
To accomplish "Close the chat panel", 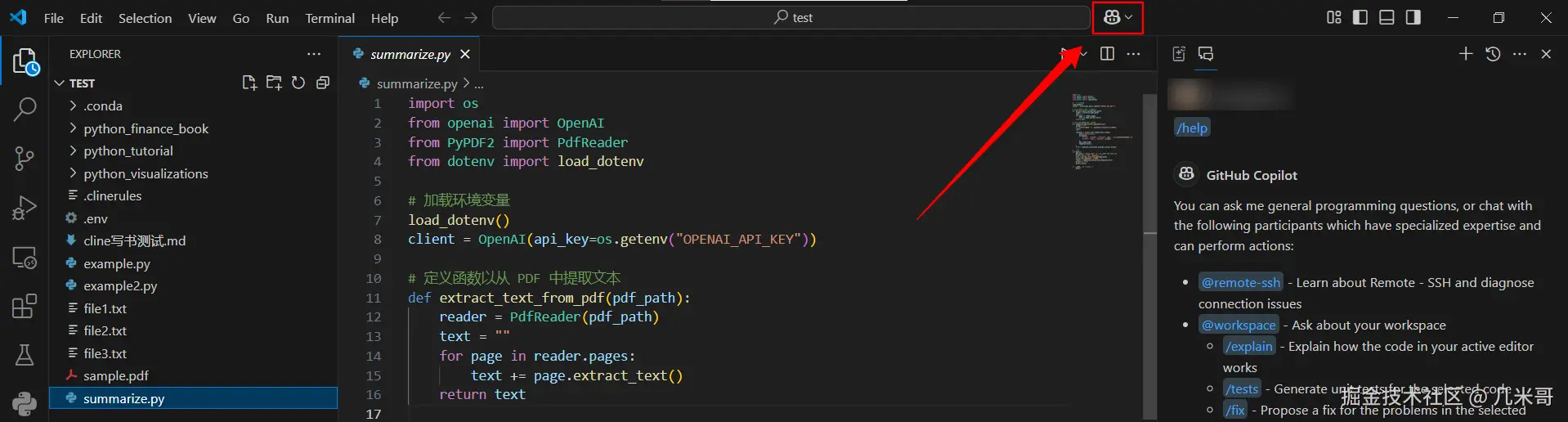I will pyautogui.click(x=1546, y=54).
